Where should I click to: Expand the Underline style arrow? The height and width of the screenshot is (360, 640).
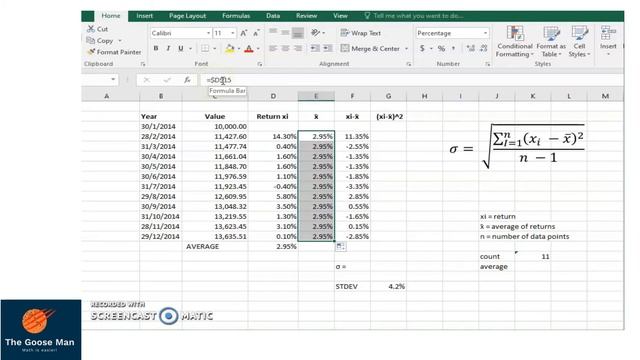pos(190,49)
